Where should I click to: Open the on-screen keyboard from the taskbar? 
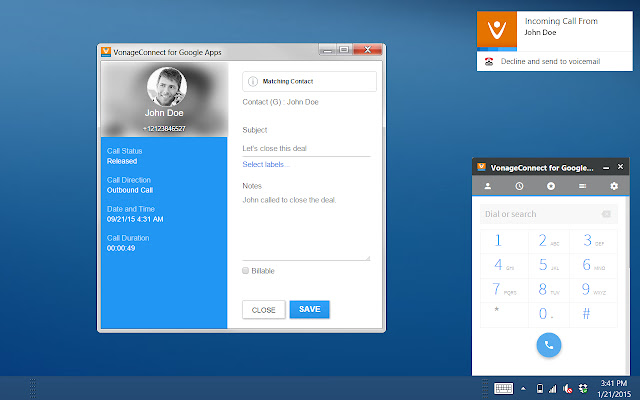tap(503, 388)
